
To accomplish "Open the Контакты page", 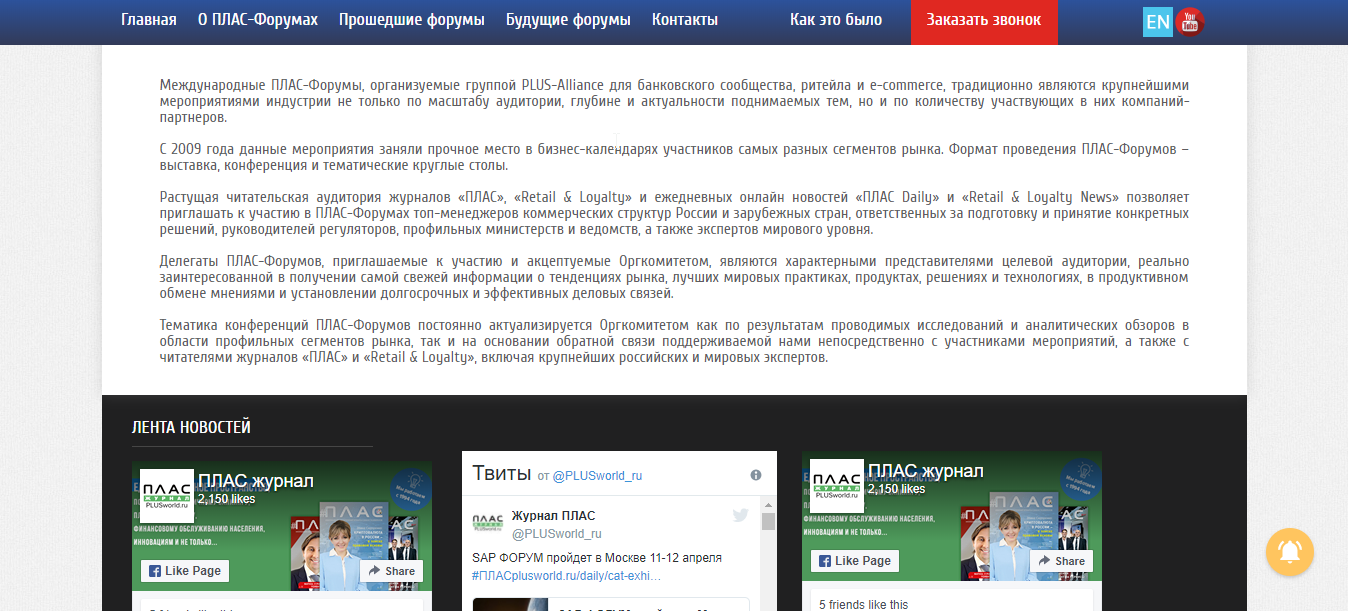I will click(684, 18).
